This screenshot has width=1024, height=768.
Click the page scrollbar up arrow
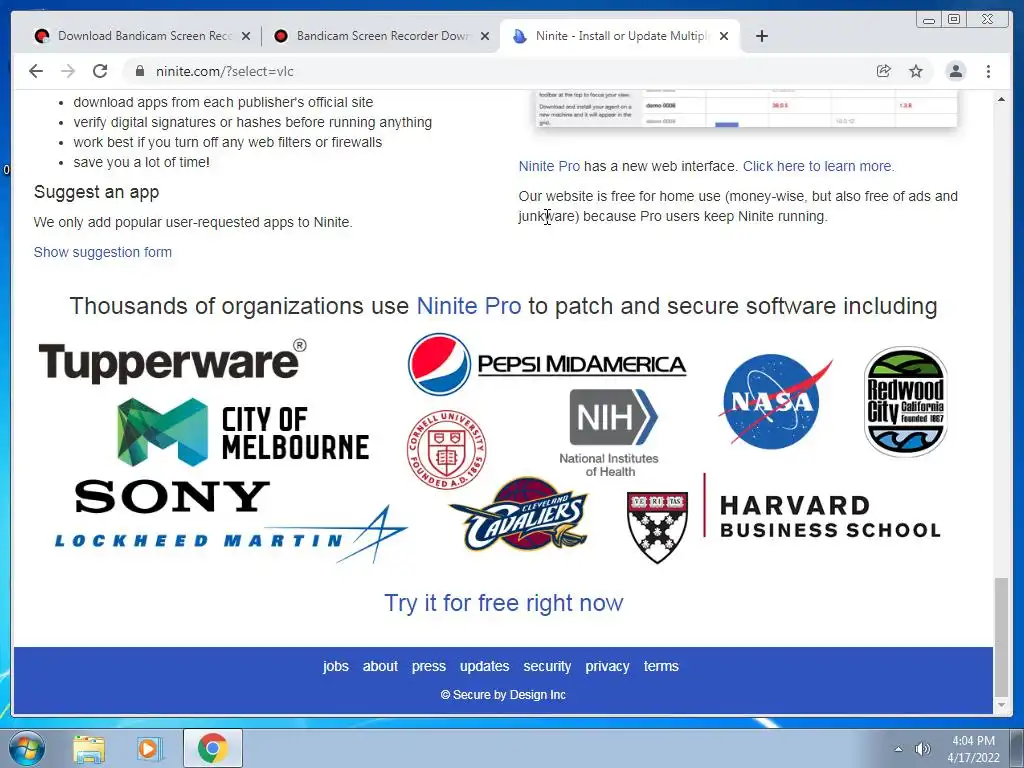(x=1001, y=99)
